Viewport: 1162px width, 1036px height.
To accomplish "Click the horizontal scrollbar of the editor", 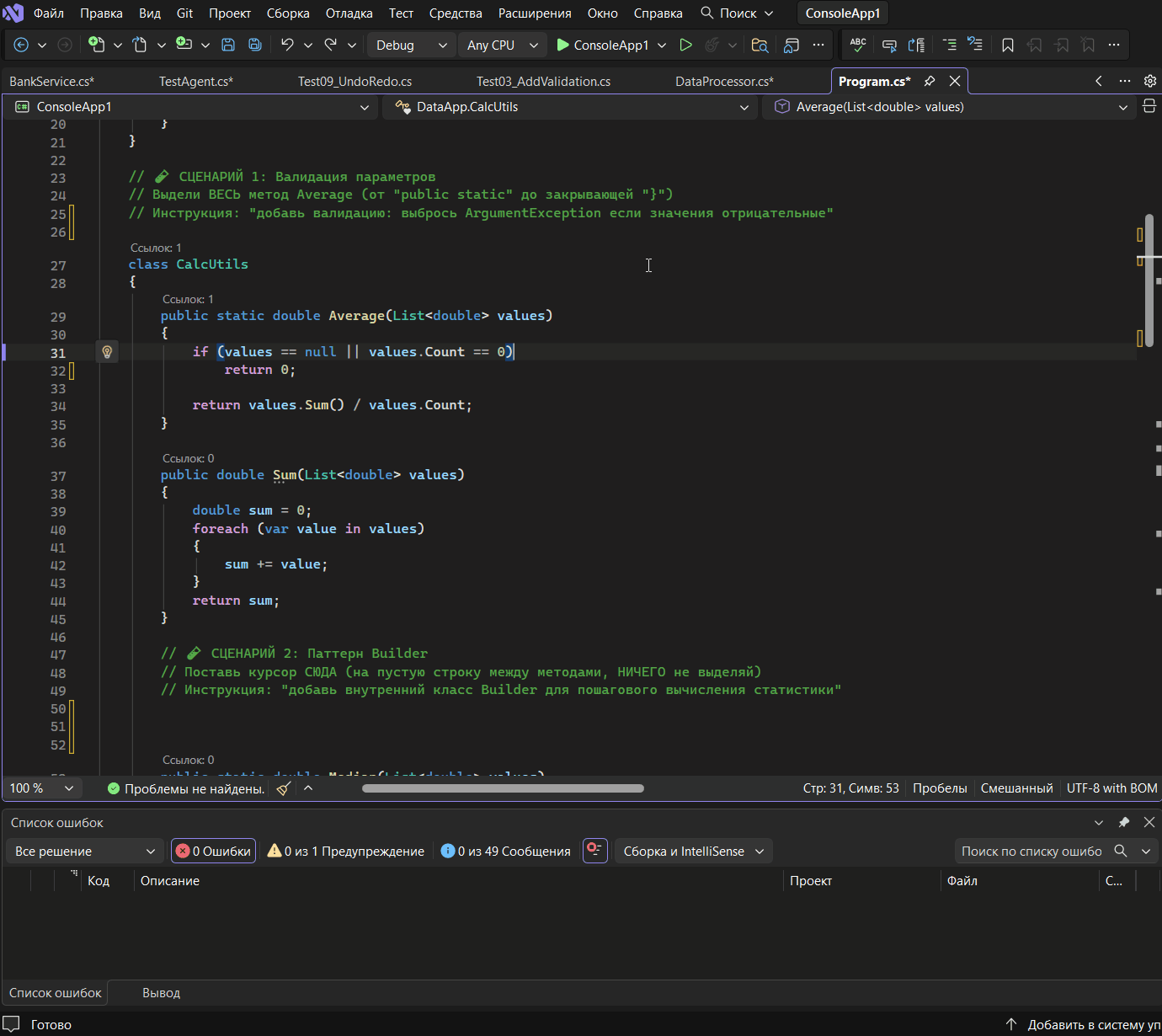I will (503, 788).
